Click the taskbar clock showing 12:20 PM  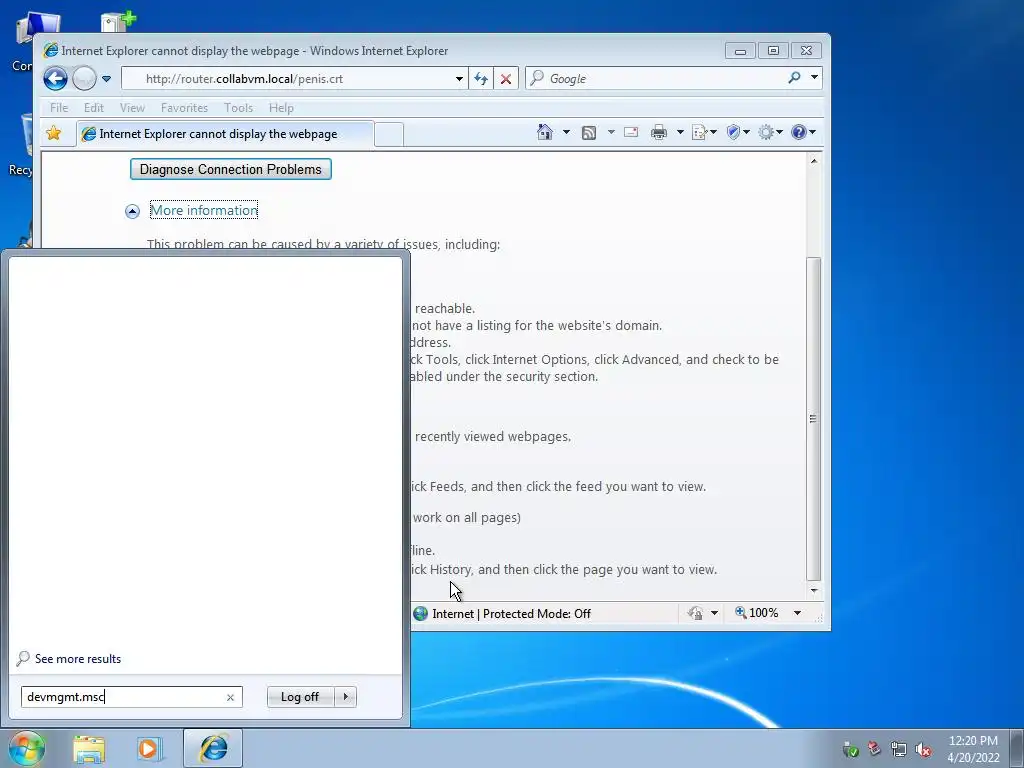[973, 749]
